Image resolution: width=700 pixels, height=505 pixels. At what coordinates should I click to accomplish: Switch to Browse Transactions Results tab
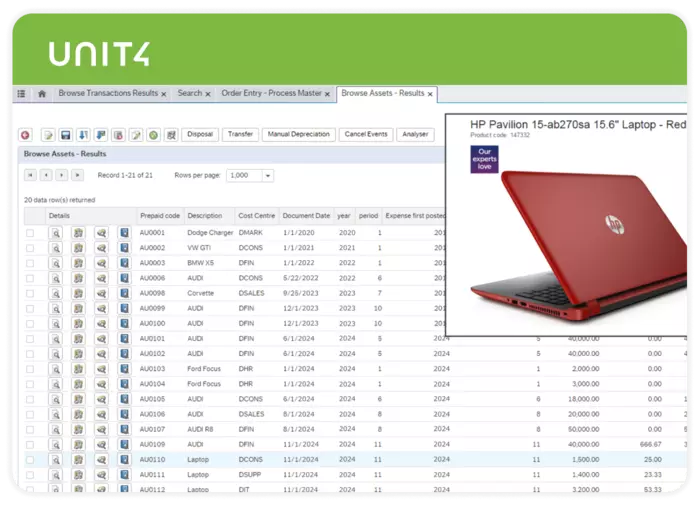click(108, 93)
